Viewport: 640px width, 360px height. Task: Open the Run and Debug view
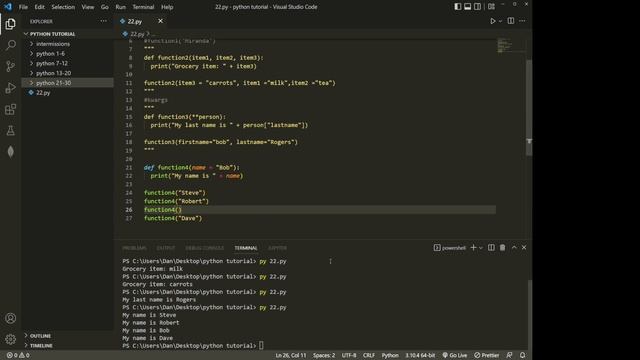click(11, 88)
